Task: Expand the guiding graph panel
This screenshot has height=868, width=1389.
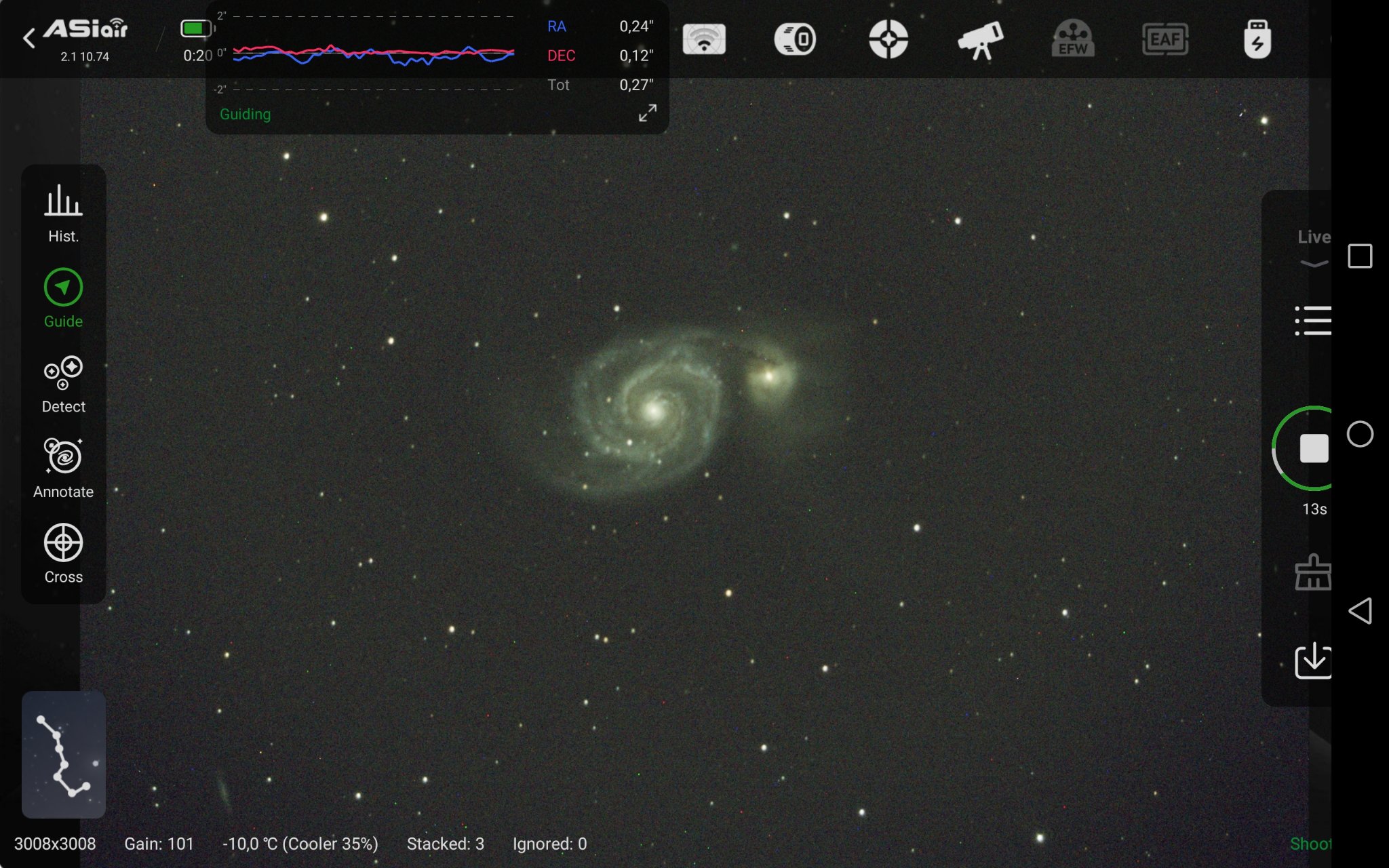Action: pos(647,113)
